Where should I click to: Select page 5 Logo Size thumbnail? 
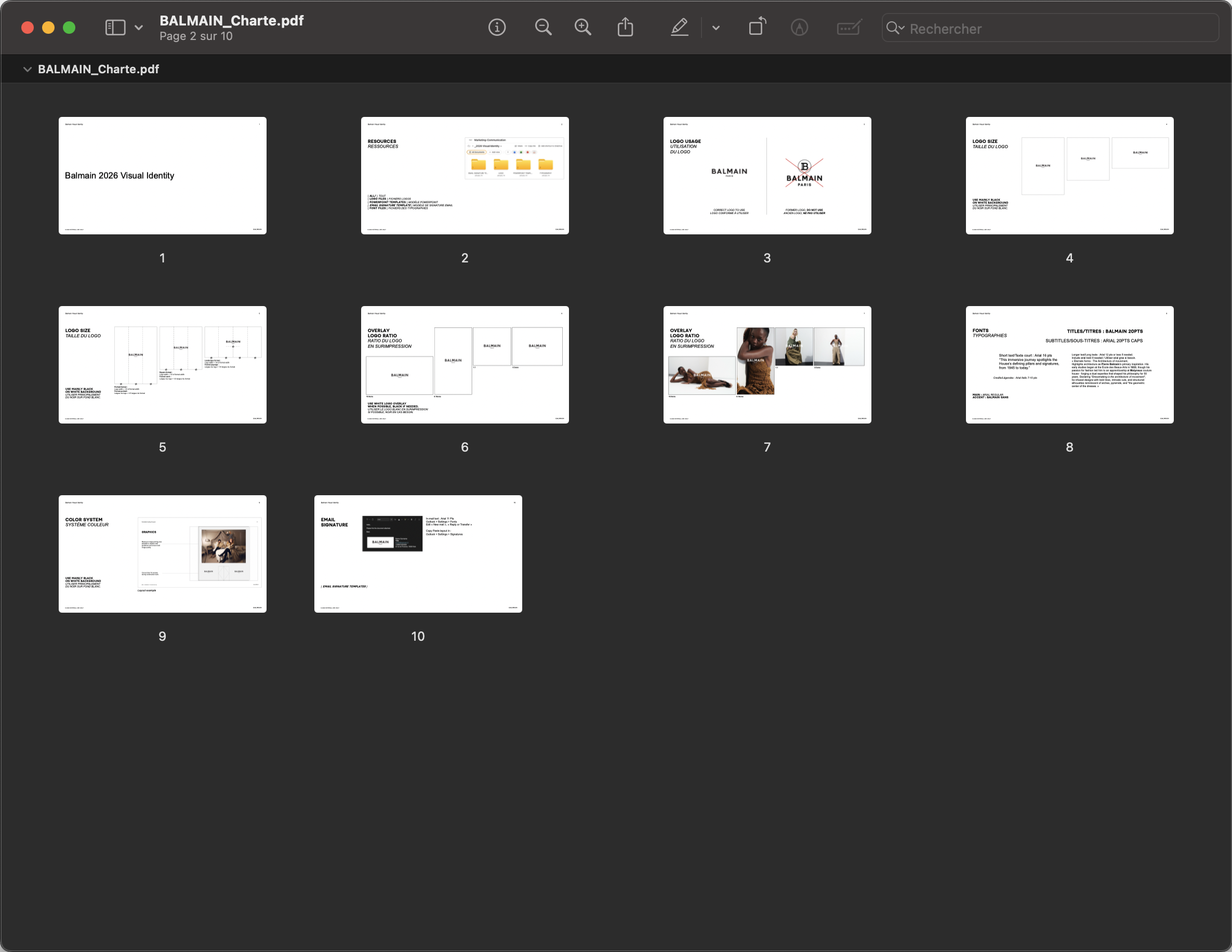pos(163,365)
